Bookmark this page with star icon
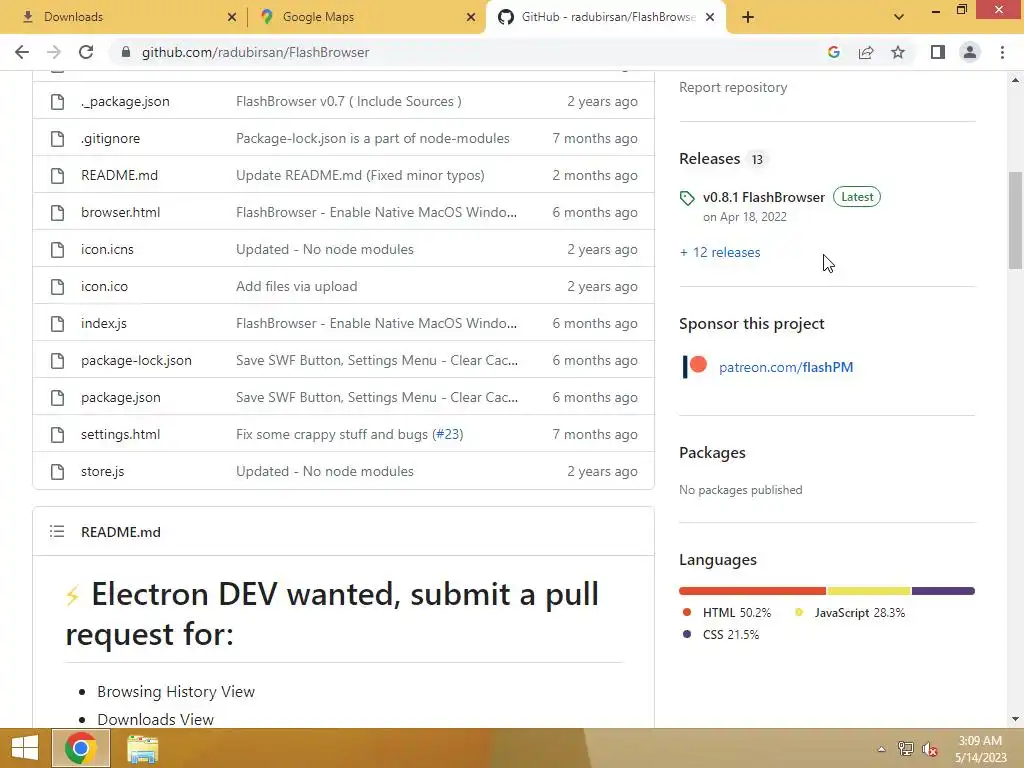 click(x=898, y=52)
